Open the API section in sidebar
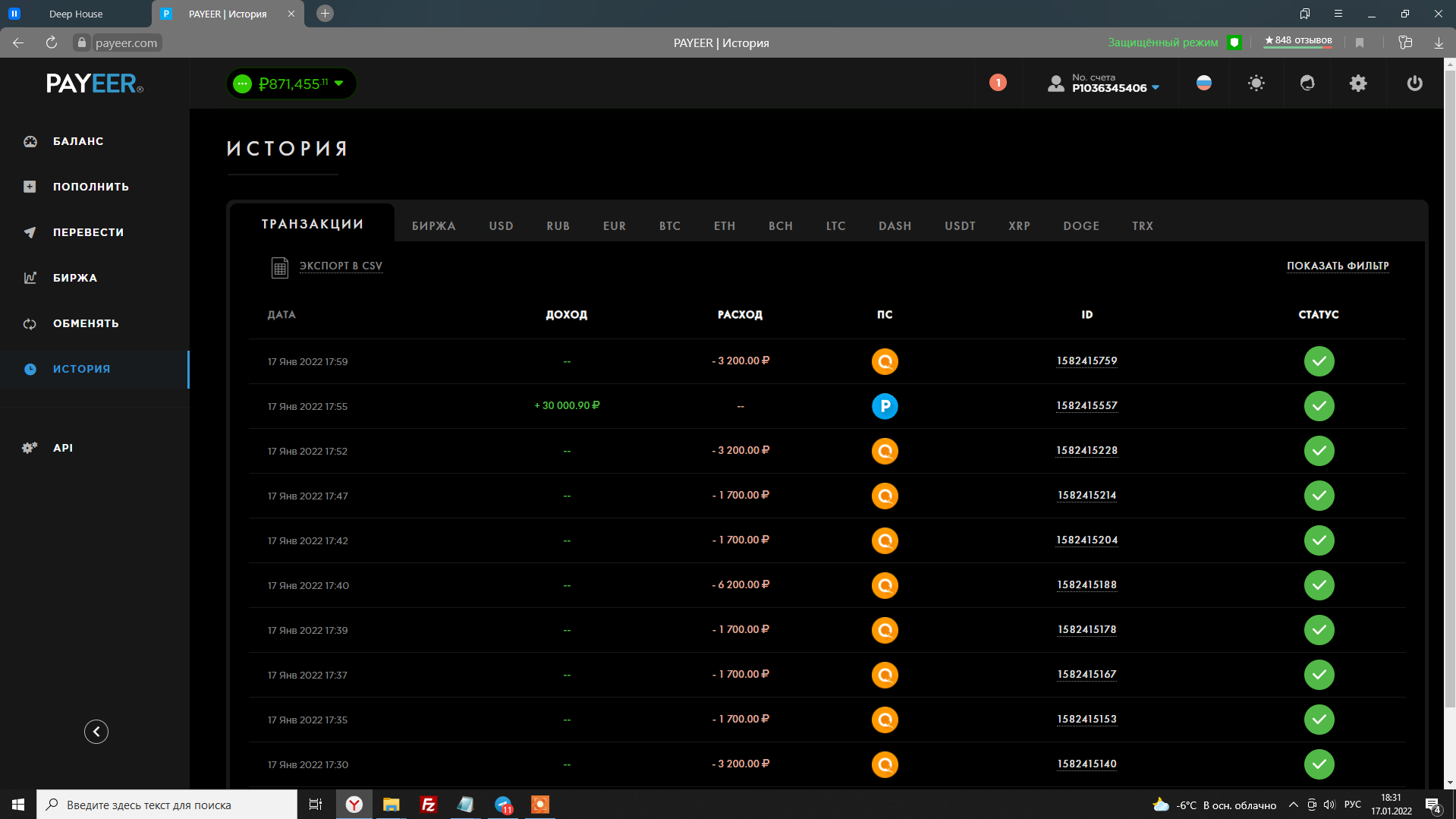 point(63,448)
